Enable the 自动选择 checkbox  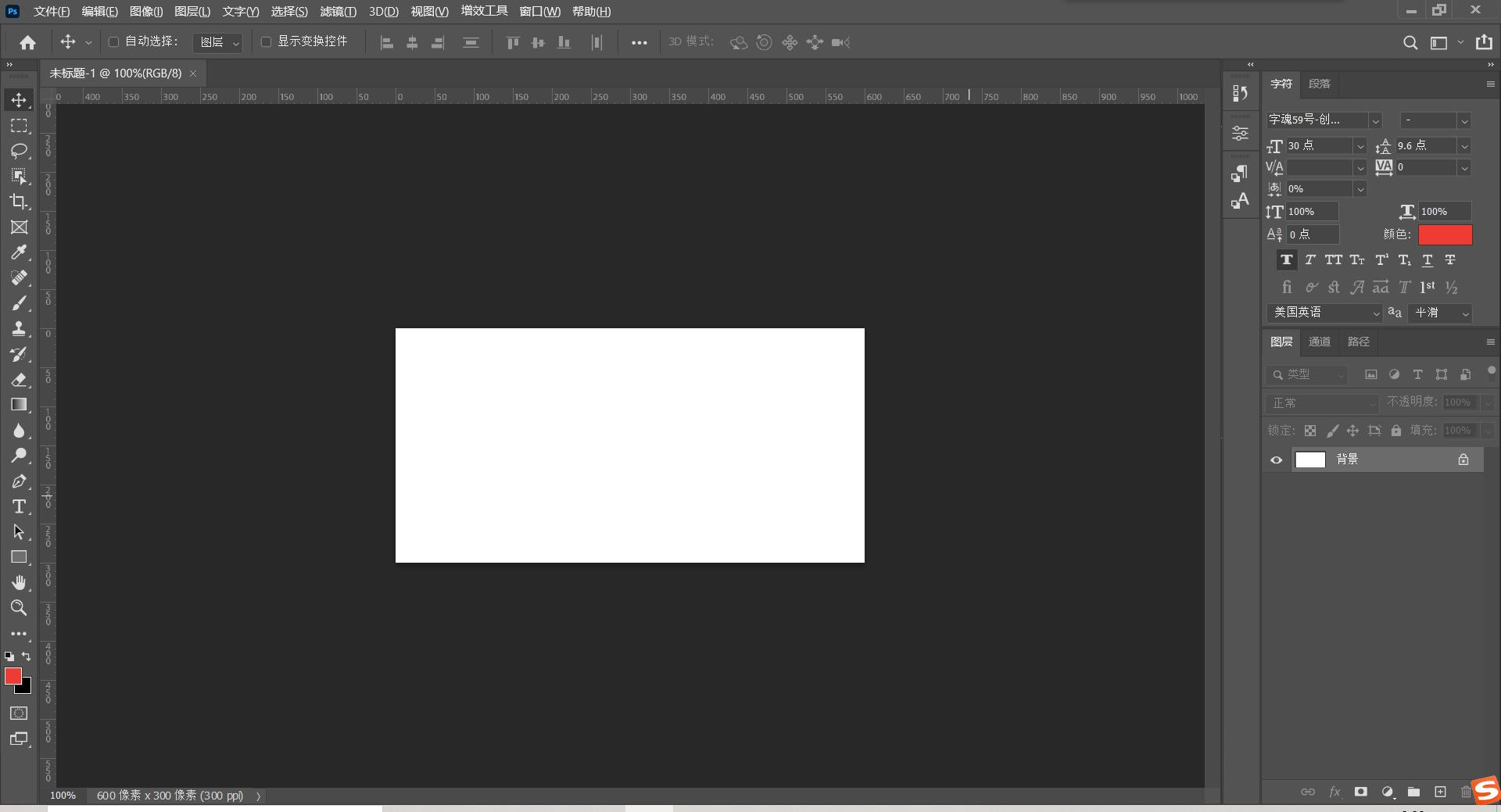click(113, 42)
